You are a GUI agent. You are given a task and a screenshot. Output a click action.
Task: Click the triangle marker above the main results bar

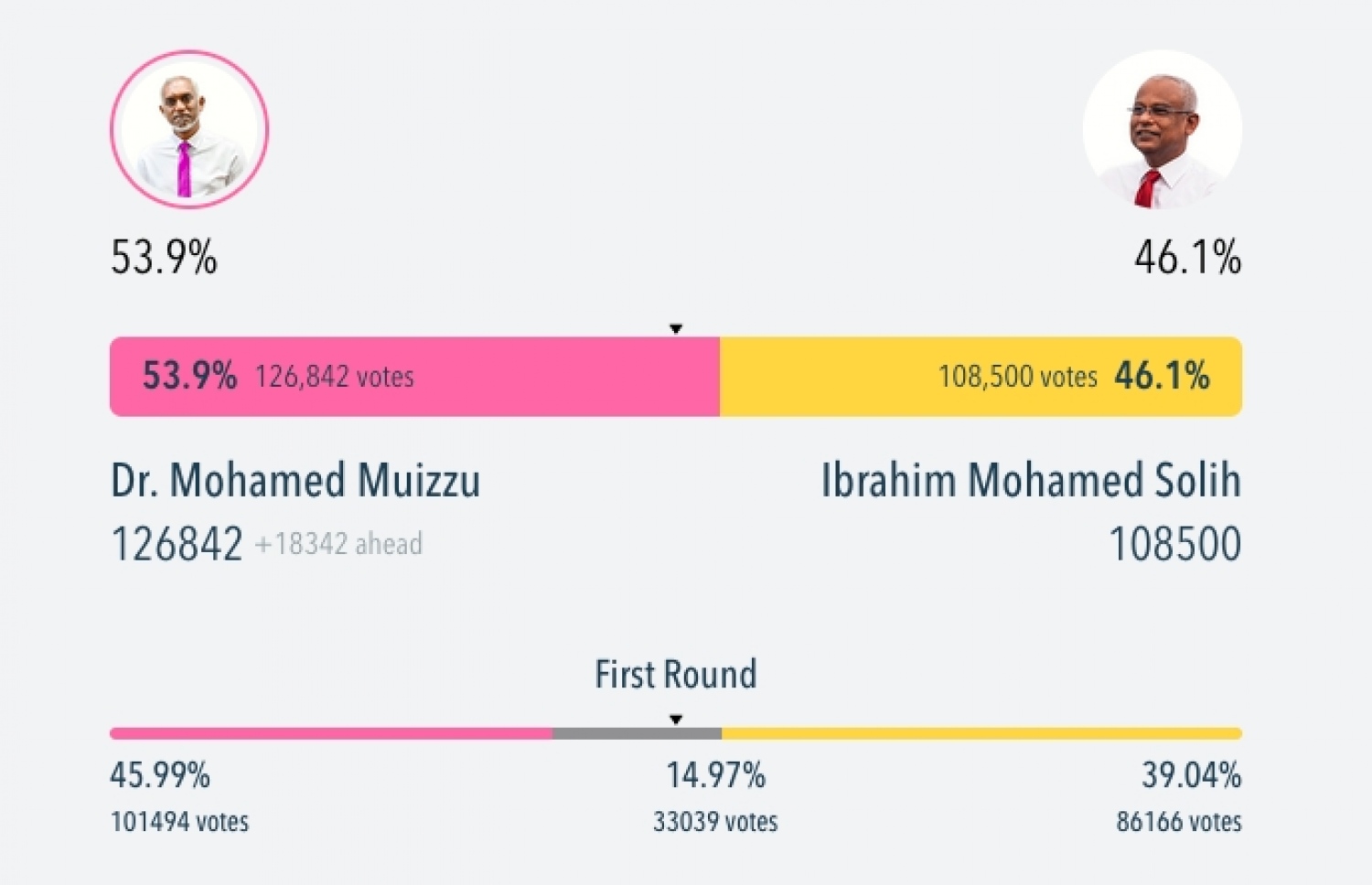click(x=676, y=328)
